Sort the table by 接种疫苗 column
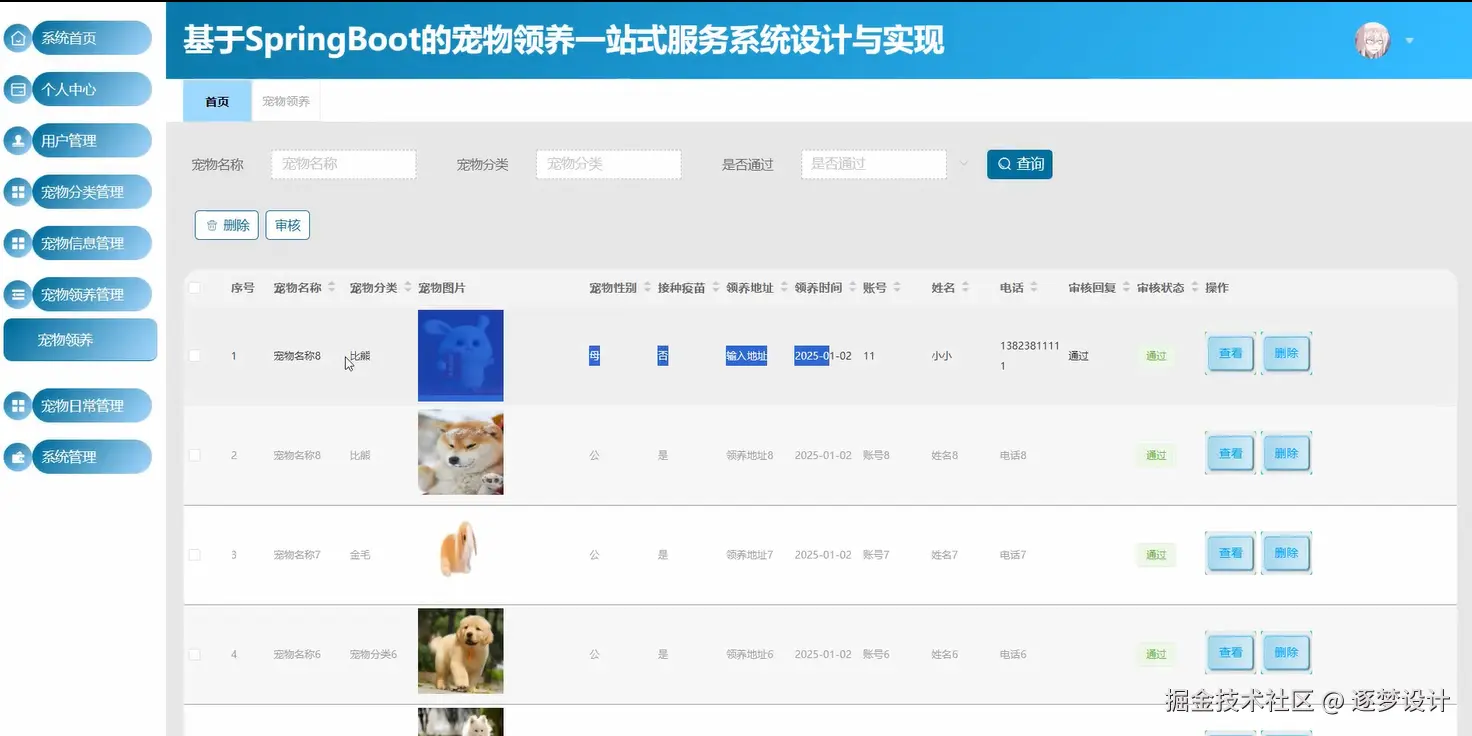This screenshot has width=1472, height=736. point(716,288)
